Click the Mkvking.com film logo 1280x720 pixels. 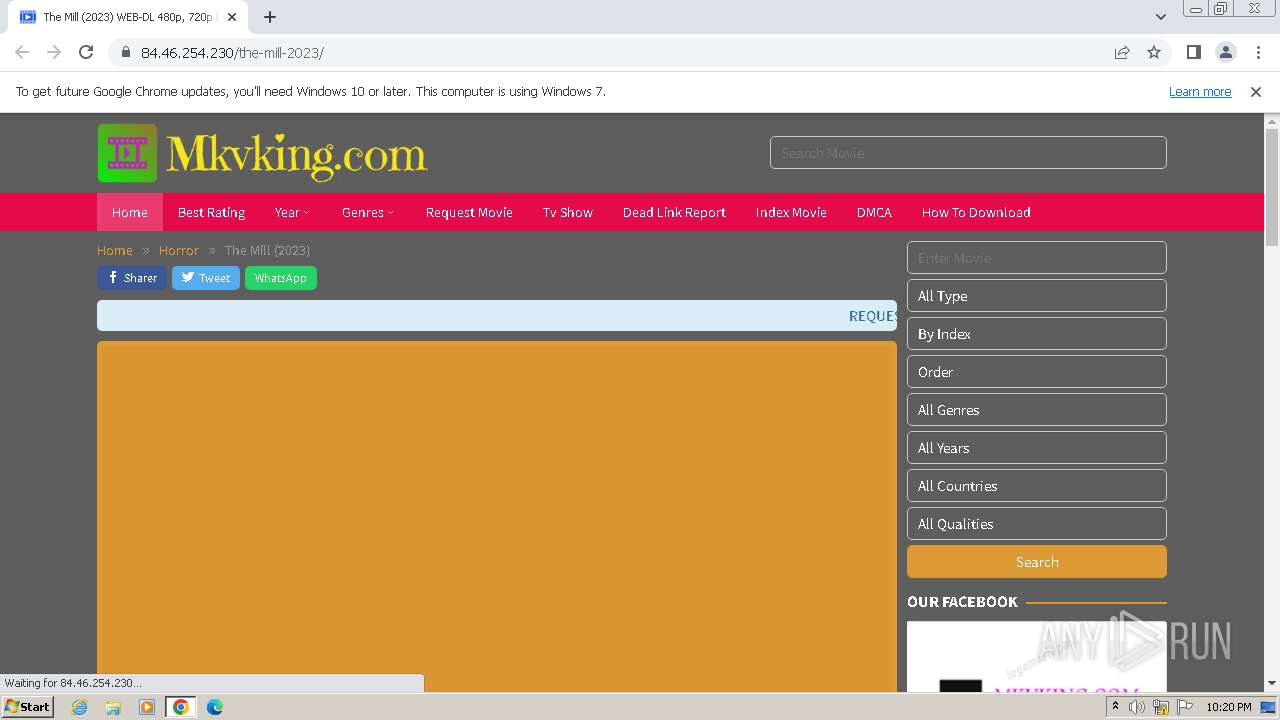[x=262, y=153]
